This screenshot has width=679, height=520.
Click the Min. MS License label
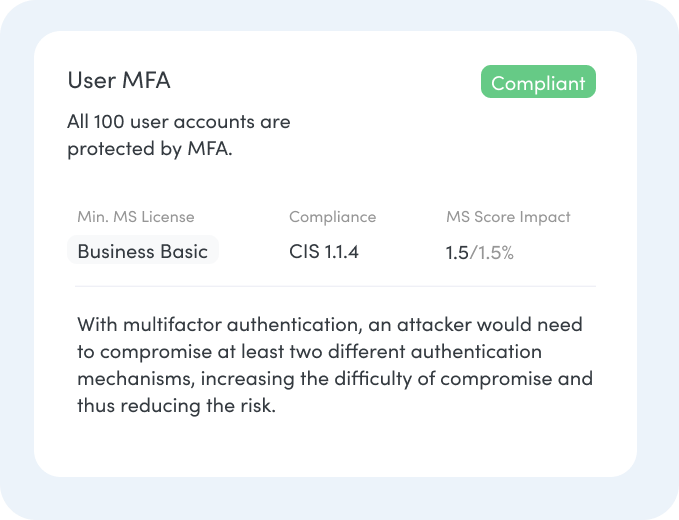(x=136, y=216)
